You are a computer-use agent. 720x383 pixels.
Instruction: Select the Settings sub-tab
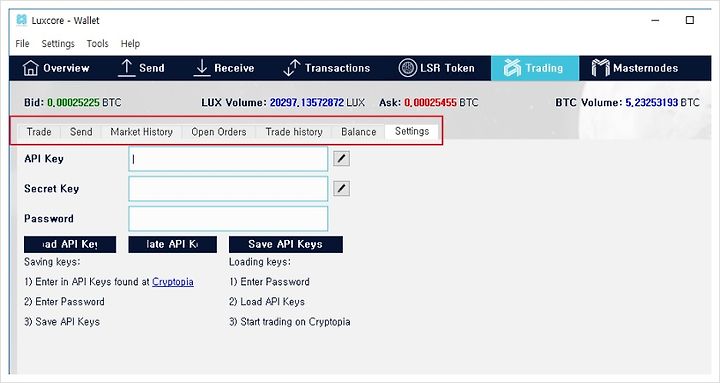point(412,131)
